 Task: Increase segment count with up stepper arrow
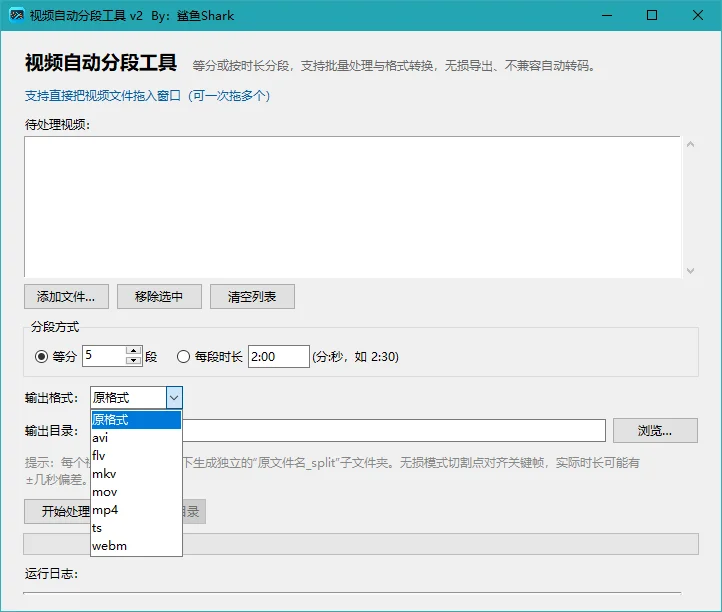[x=134, y=351]
